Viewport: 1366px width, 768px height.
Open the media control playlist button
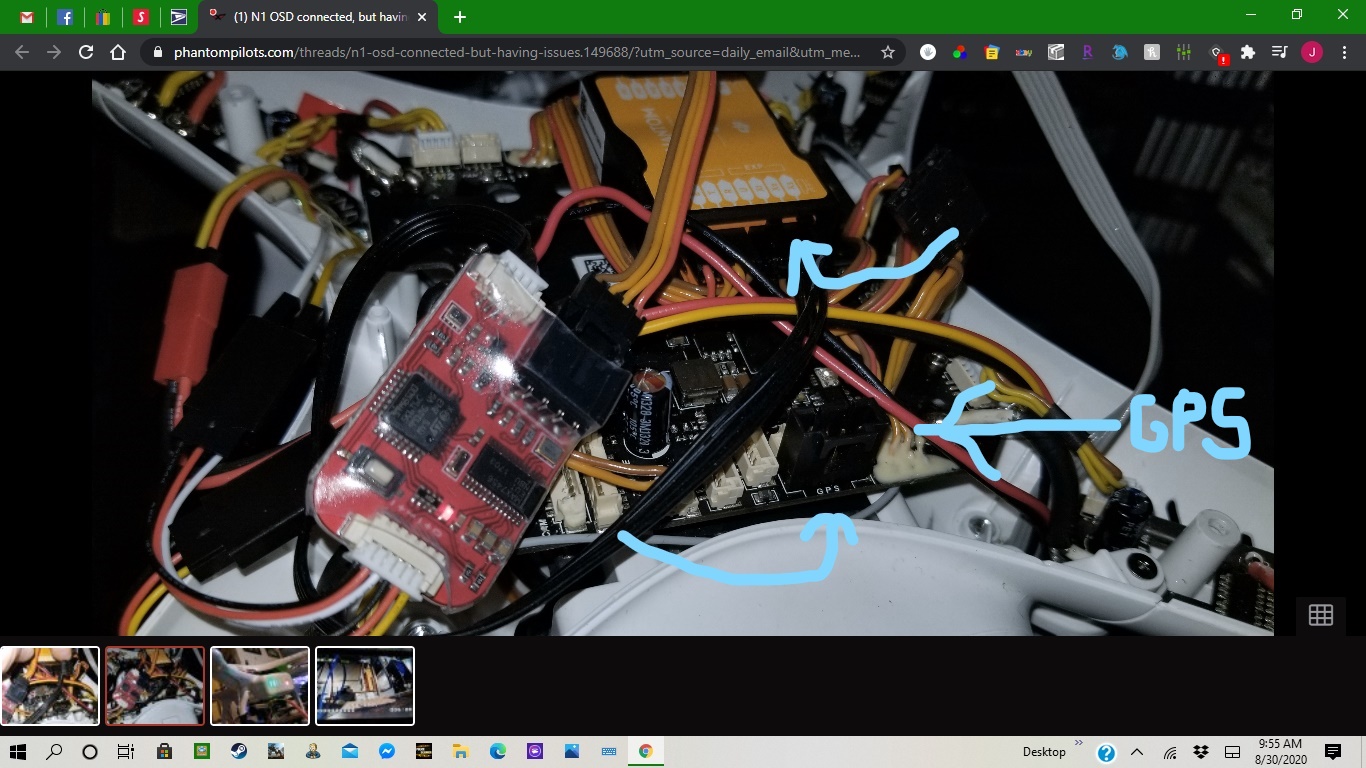[1280, 52]
